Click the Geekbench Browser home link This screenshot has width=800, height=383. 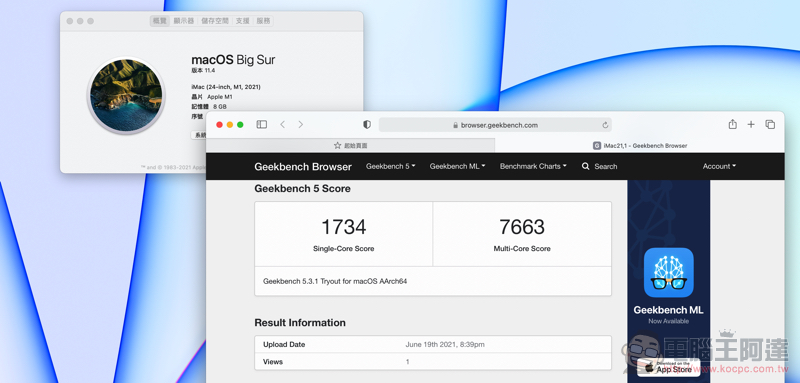click(303, 167)
